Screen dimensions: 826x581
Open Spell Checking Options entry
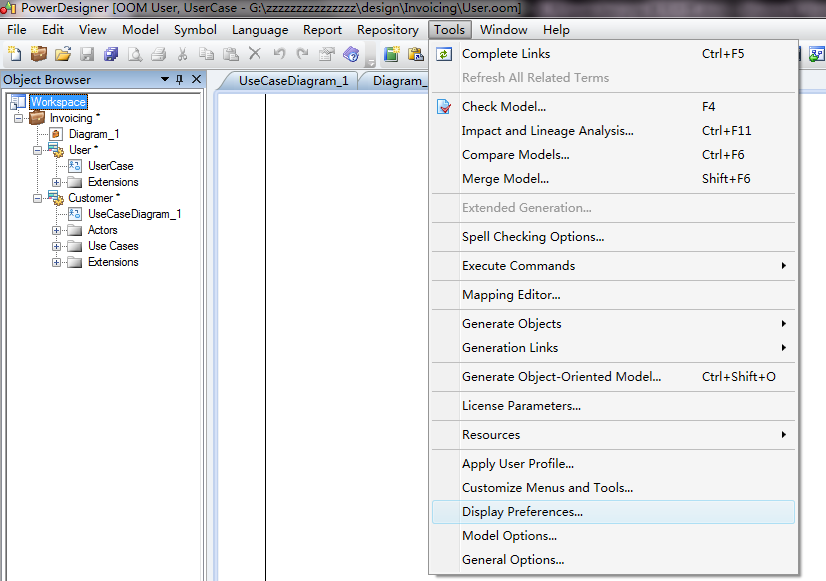pos(613,237)
